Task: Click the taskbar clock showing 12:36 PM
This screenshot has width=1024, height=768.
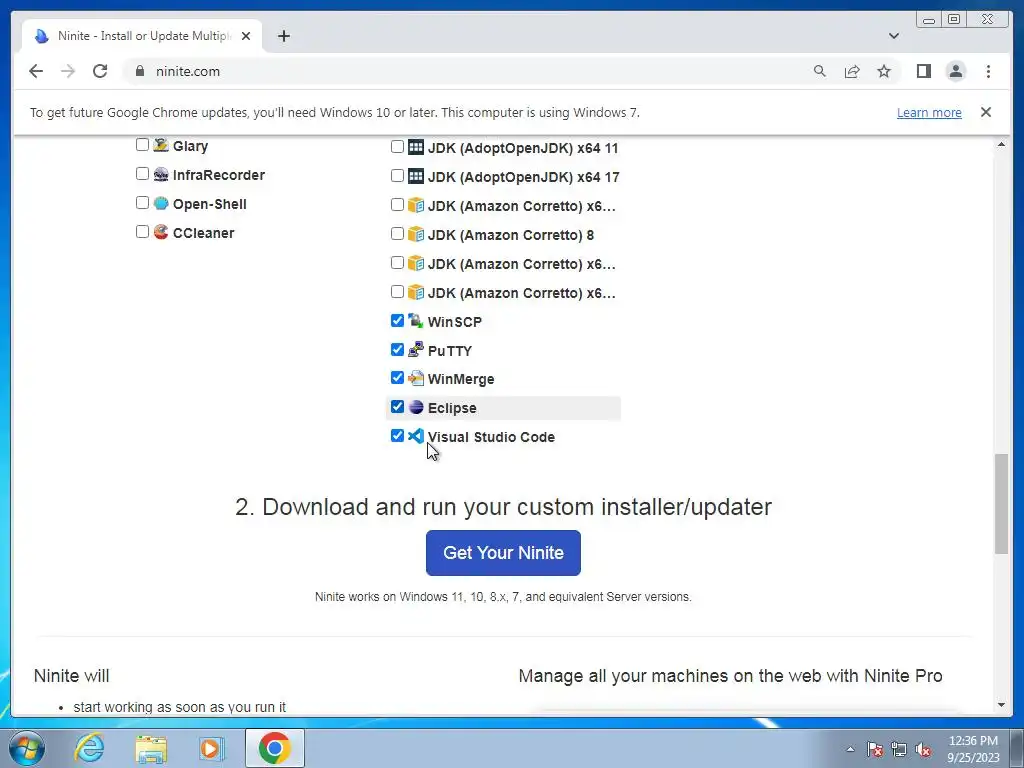Action: (x=973, y=749)
